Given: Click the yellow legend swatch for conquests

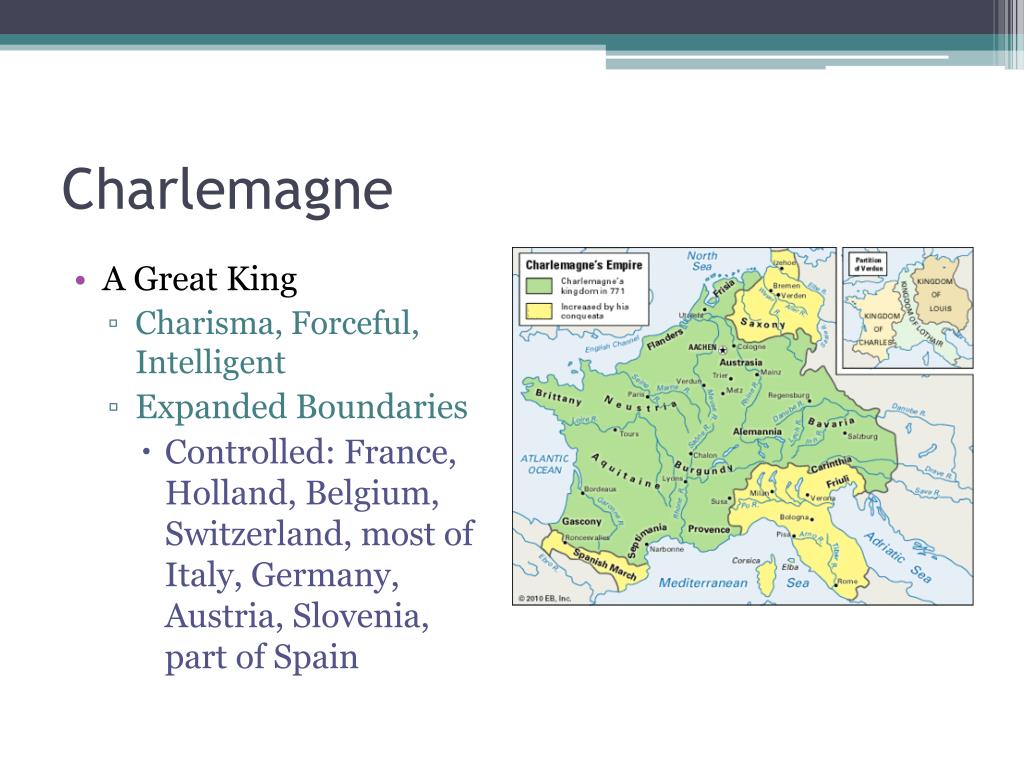Looking at the screenshot, I should (x=539, y=311).
